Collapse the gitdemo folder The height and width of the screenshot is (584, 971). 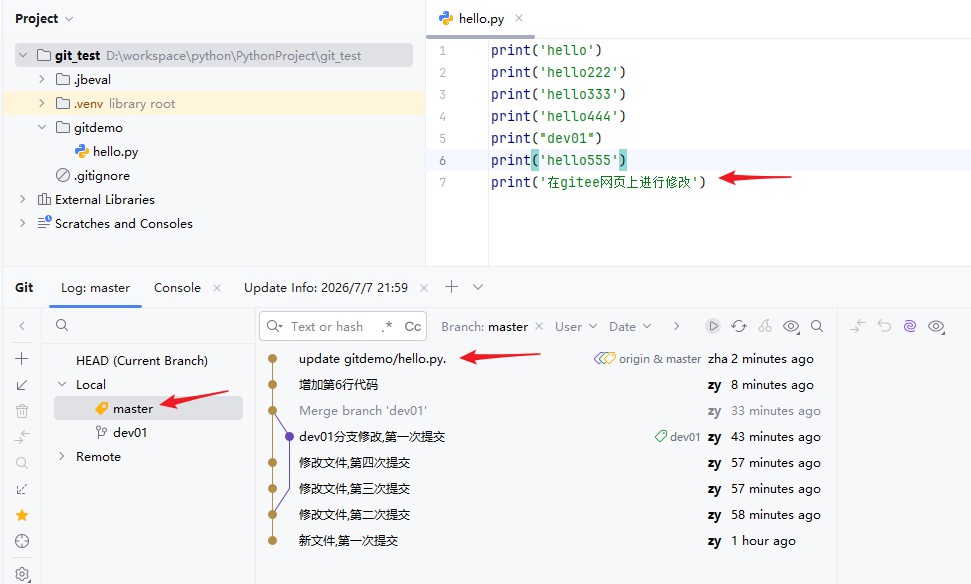pos(42,128)
